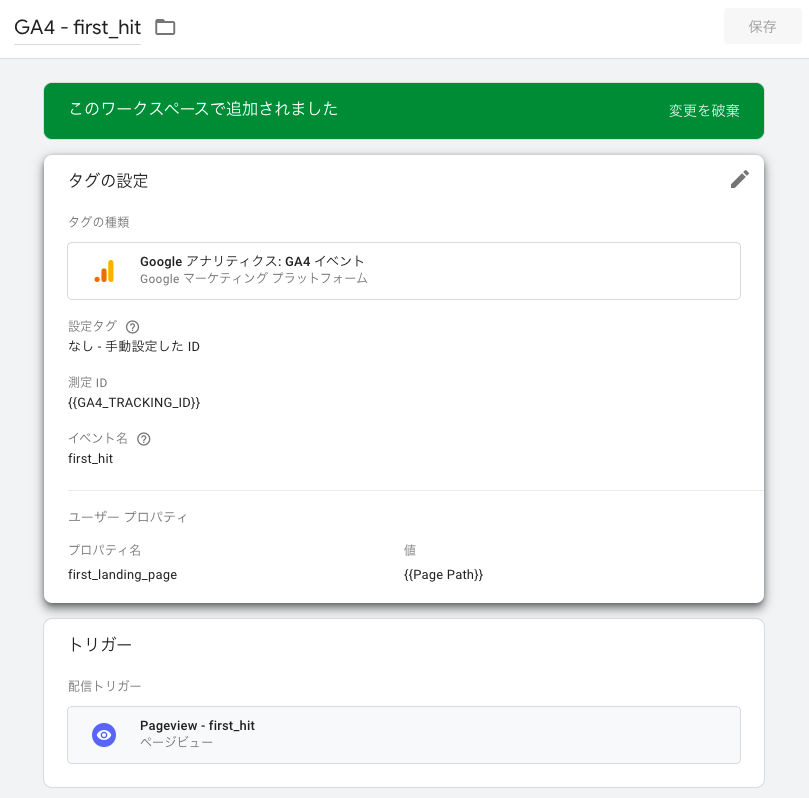Click the GA4 - first_hit tag name field
The height and width of the screenshot is (798, 809).
click(x=78, y=27)
